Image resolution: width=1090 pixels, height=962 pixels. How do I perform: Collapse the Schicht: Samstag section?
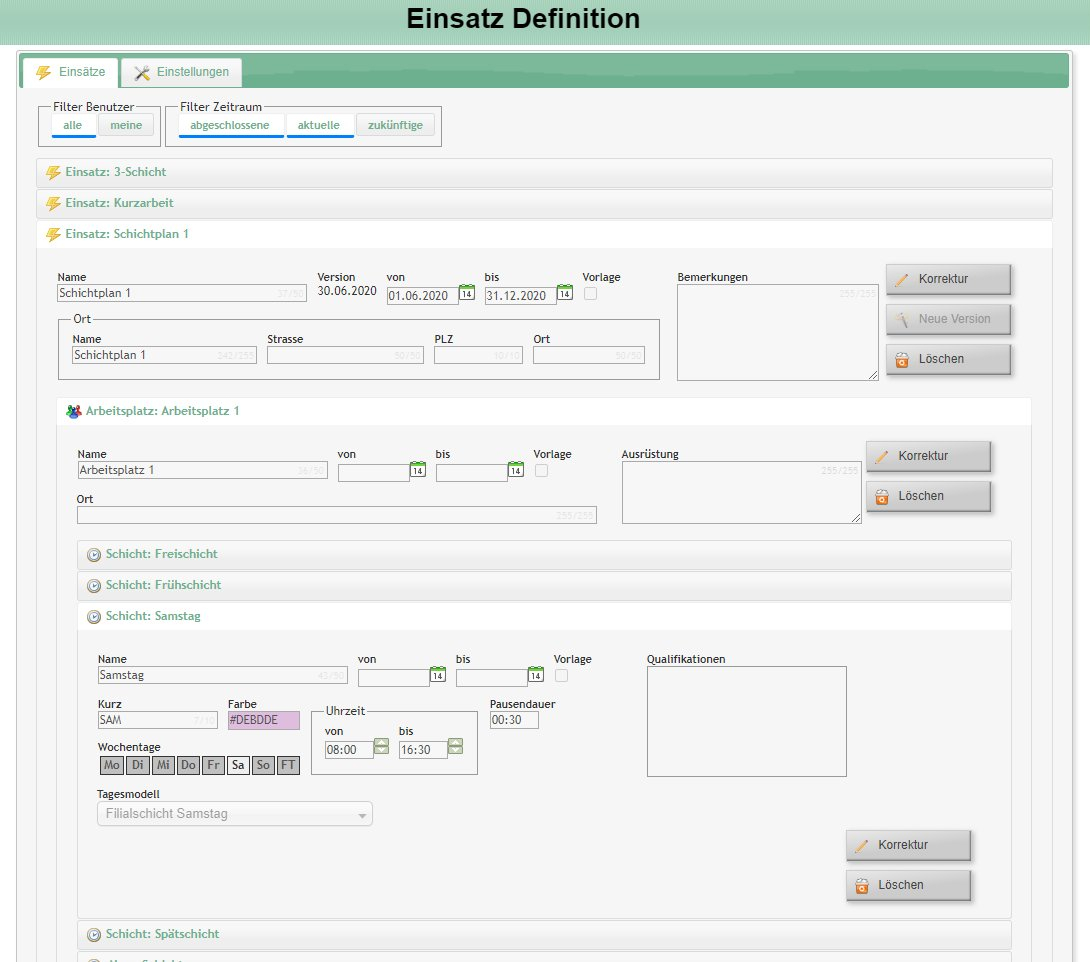pos(544,617)
